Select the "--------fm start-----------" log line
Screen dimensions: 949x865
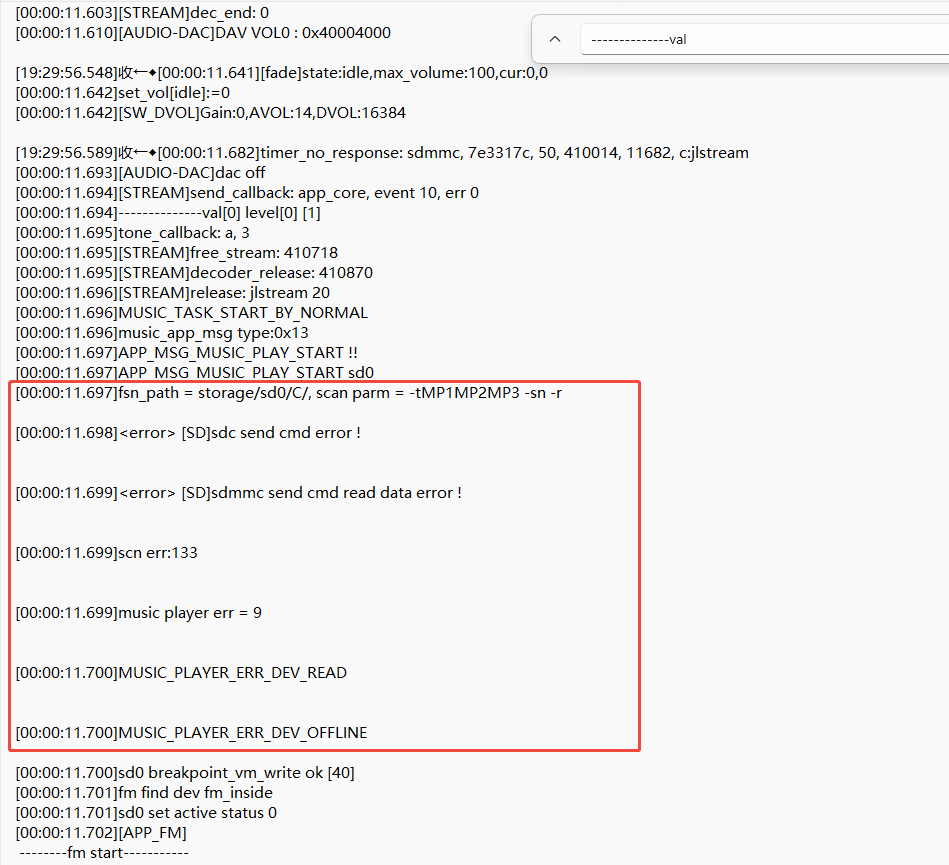tap(104, 852)
